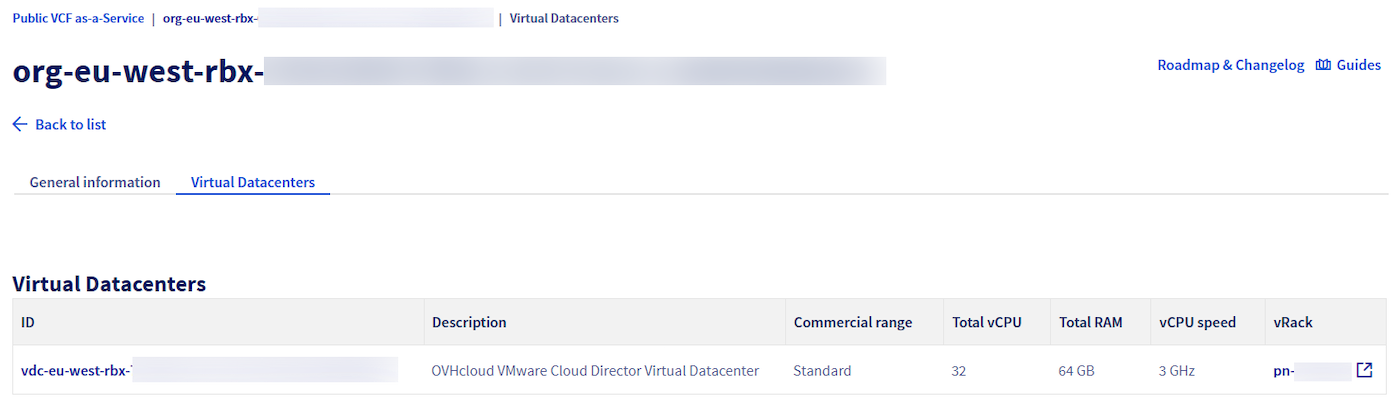Click the org-eu-west-rbx page title heading
Screen dimensions: 1400x406
click(x=138, y=72)
